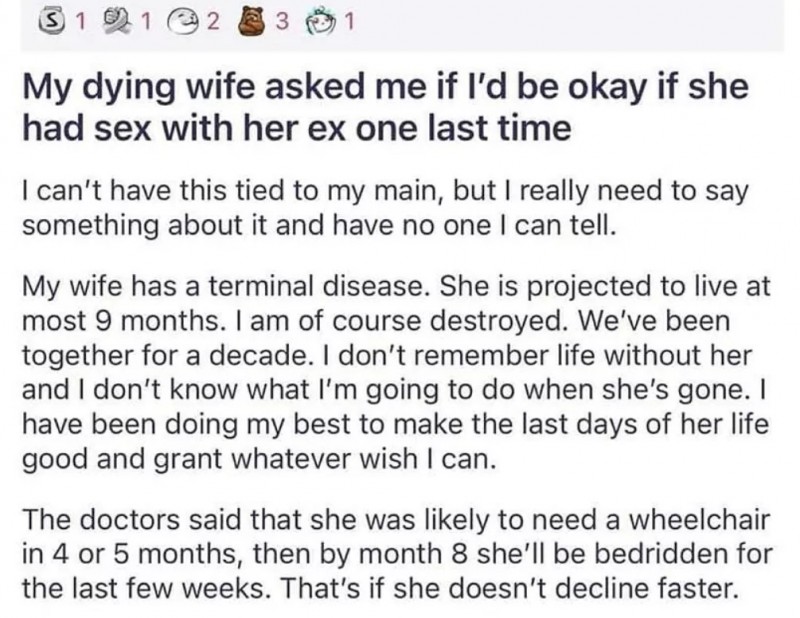Click the sentence "most 9 months" line

[x=376, y=321]
